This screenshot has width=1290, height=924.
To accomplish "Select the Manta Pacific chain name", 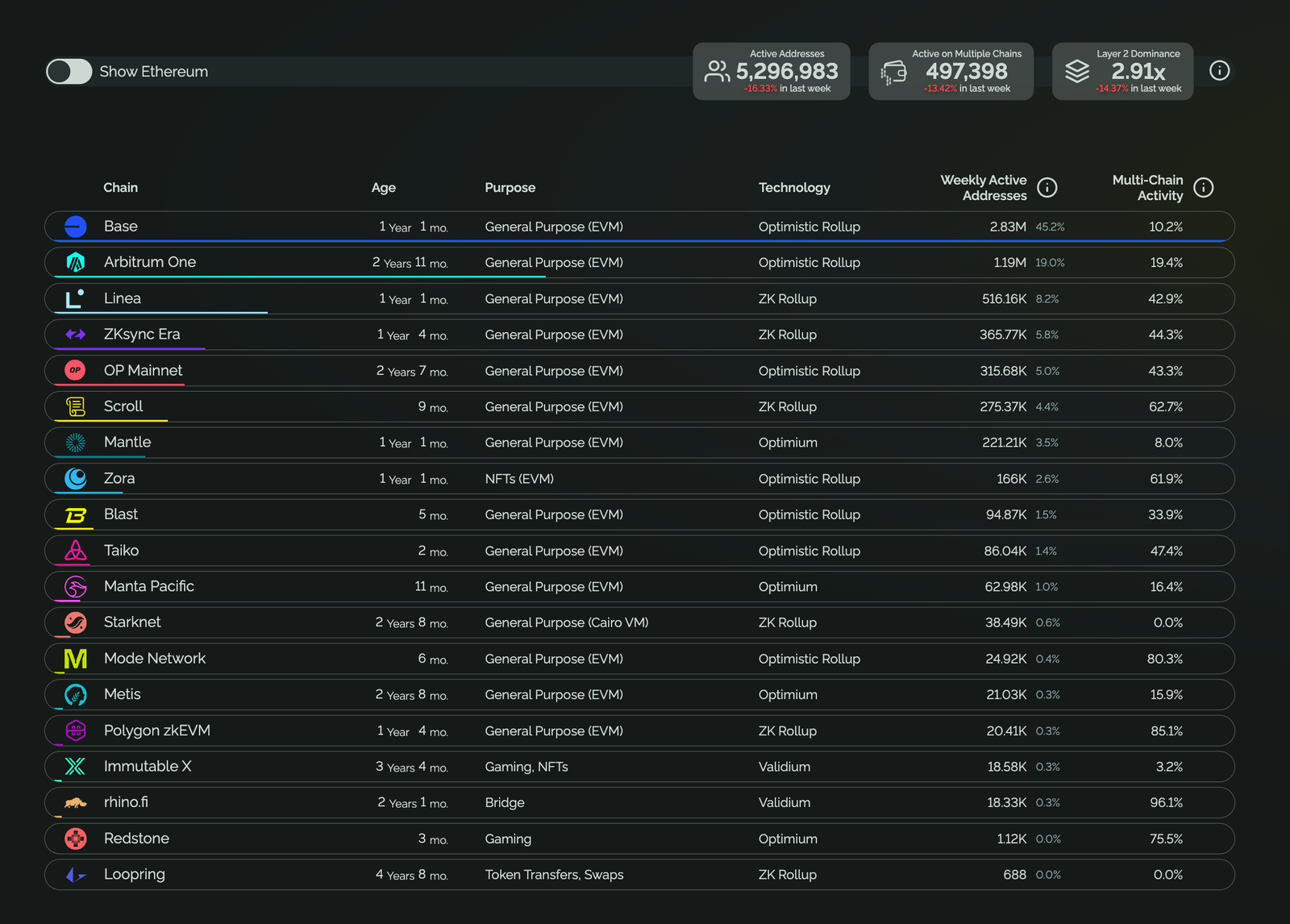I will [149, 586].
